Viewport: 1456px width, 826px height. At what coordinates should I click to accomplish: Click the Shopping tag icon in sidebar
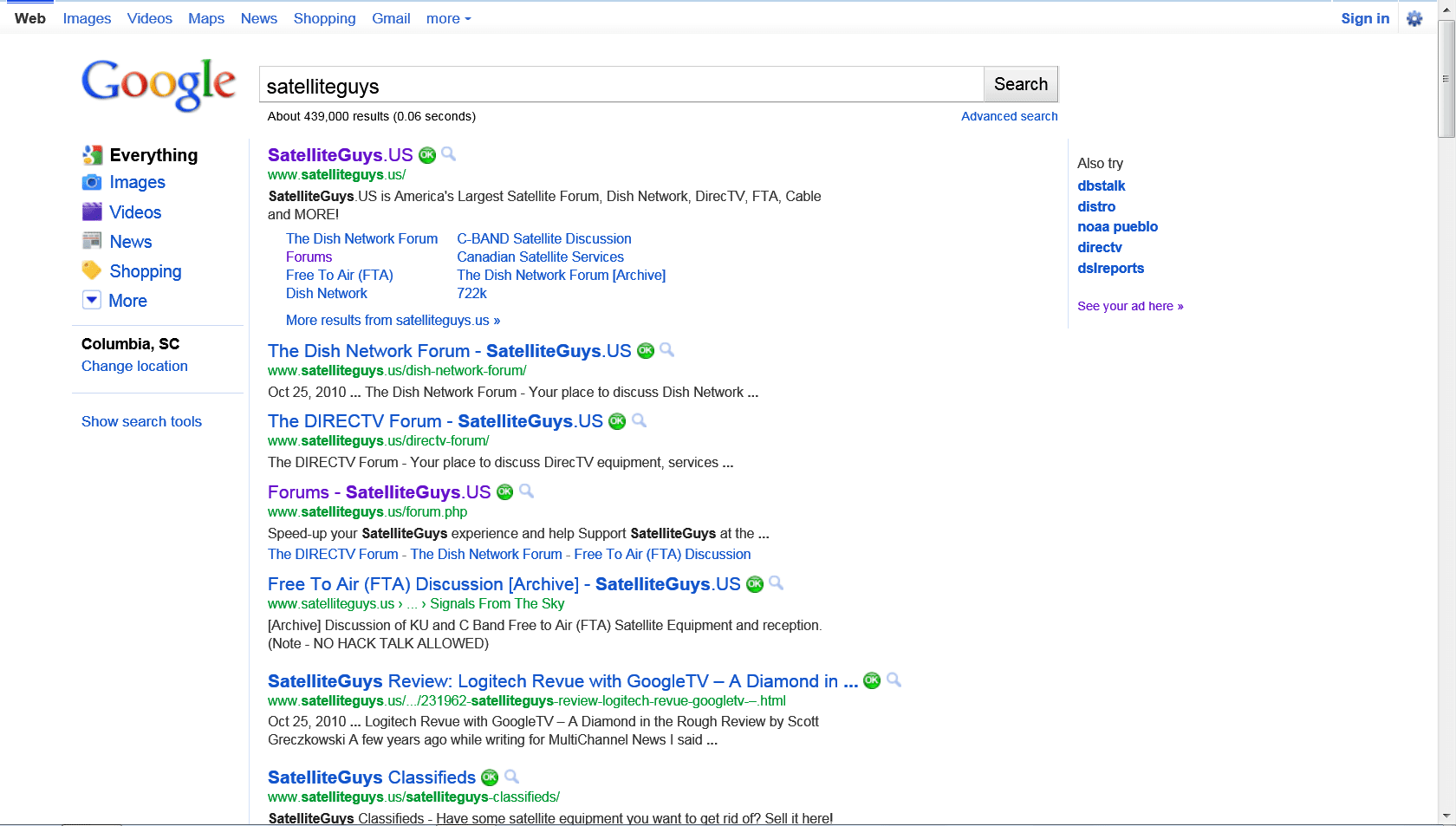coord(92,270)
